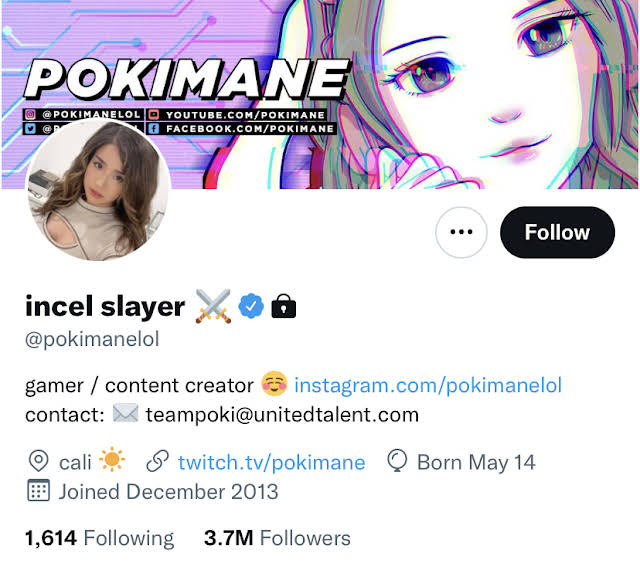This screenshot has width=640, height=570.
Task: Click the Follow button
Action: (557, 232)
